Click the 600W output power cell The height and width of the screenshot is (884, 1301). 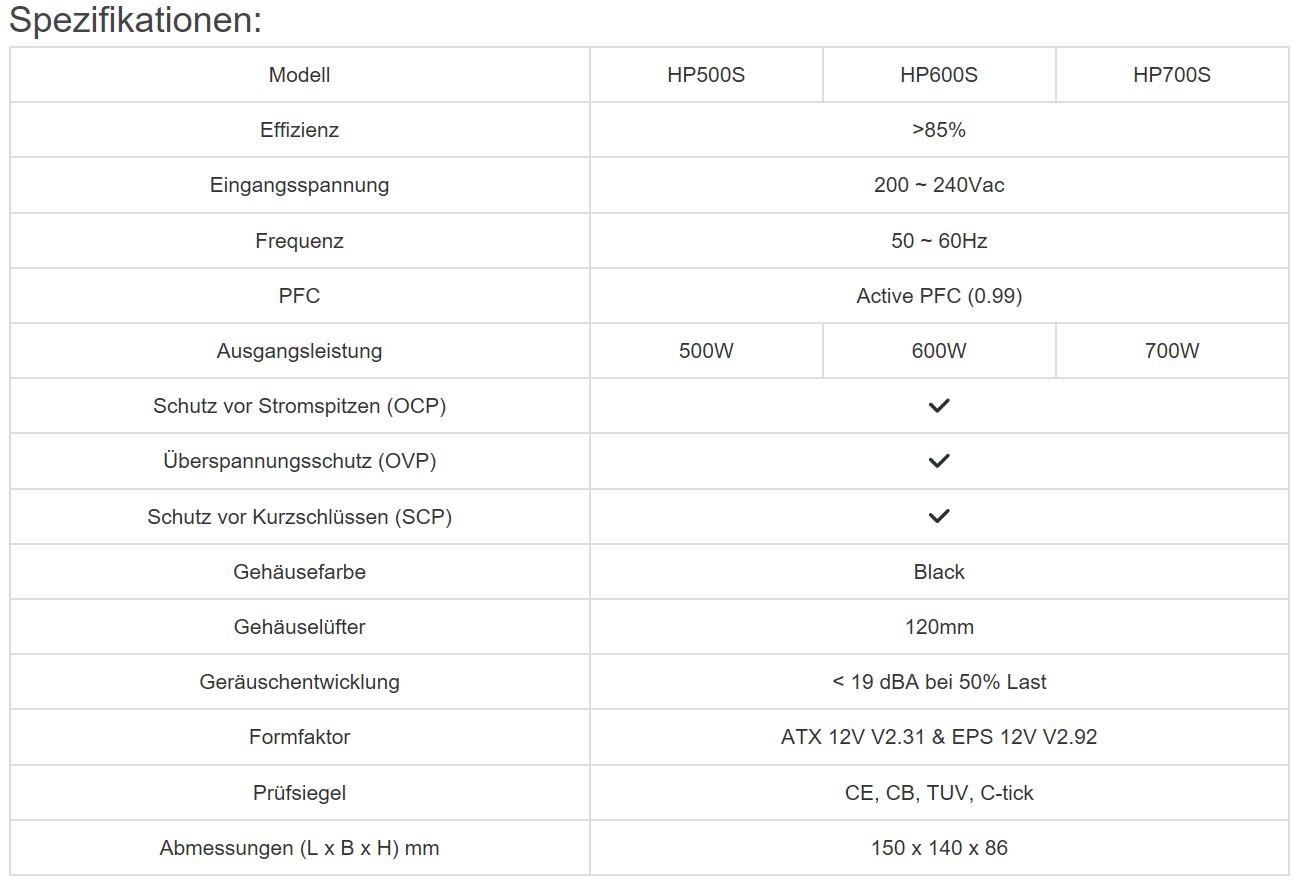point(938,351)
